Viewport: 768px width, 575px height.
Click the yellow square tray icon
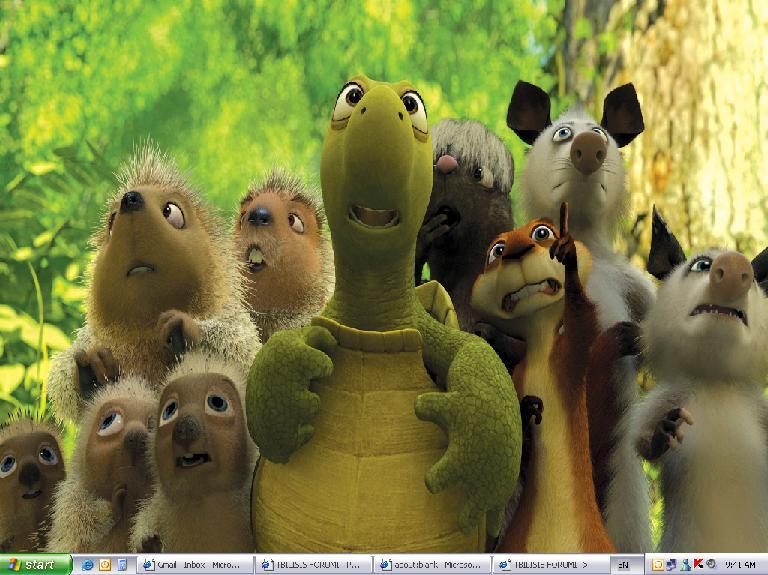coord(658,565)
